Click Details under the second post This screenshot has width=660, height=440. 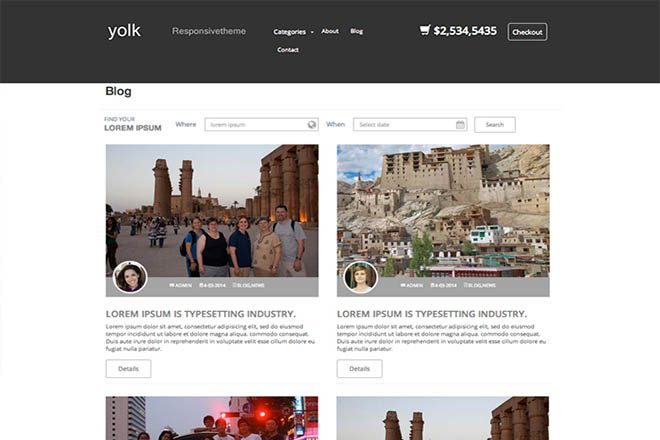[x=359, y=369]
